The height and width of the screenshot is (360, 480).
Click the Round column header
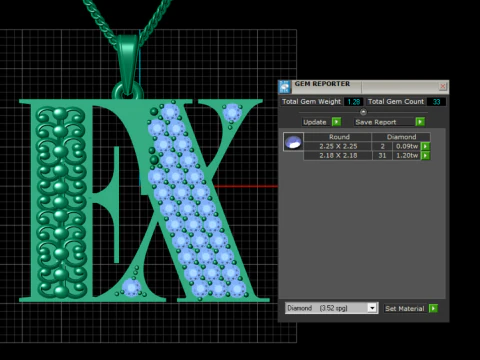pos(339,137)
